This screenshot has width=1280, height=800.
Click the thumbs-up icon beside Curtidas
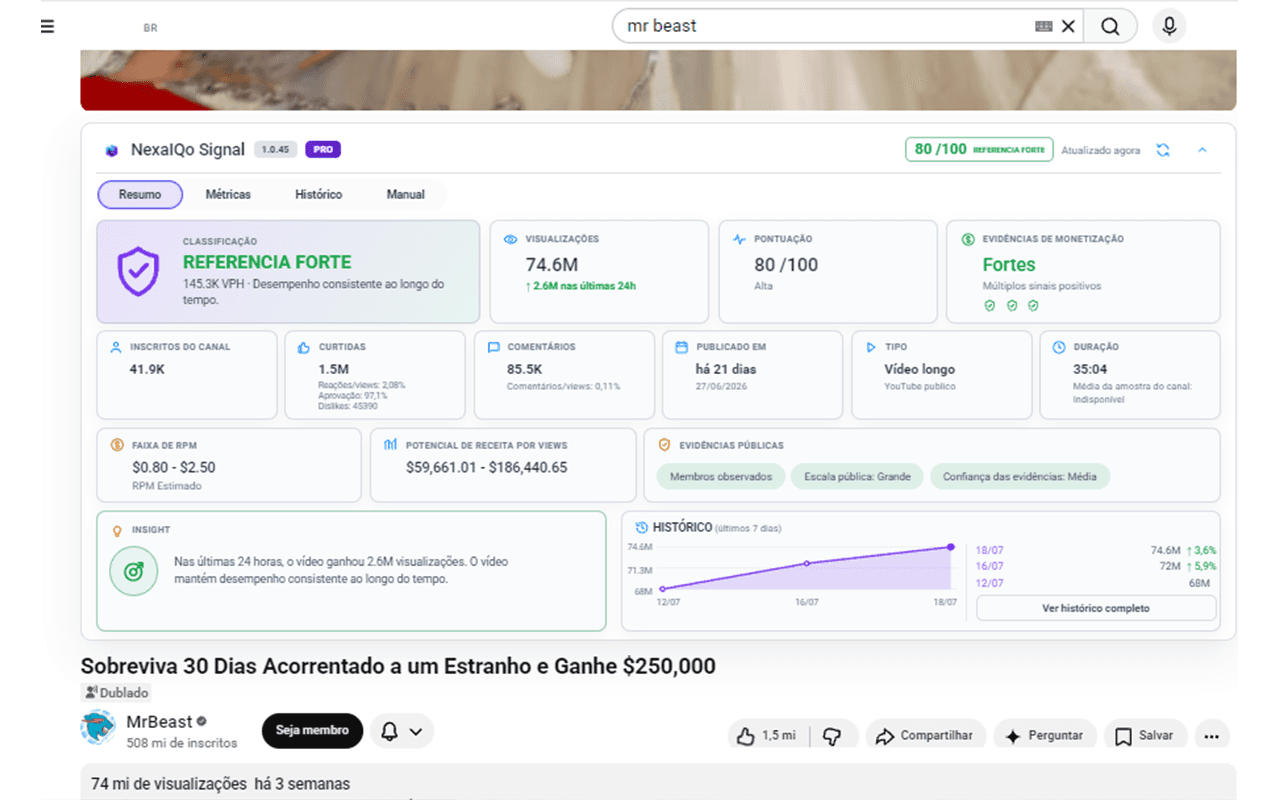coord(304,347)
